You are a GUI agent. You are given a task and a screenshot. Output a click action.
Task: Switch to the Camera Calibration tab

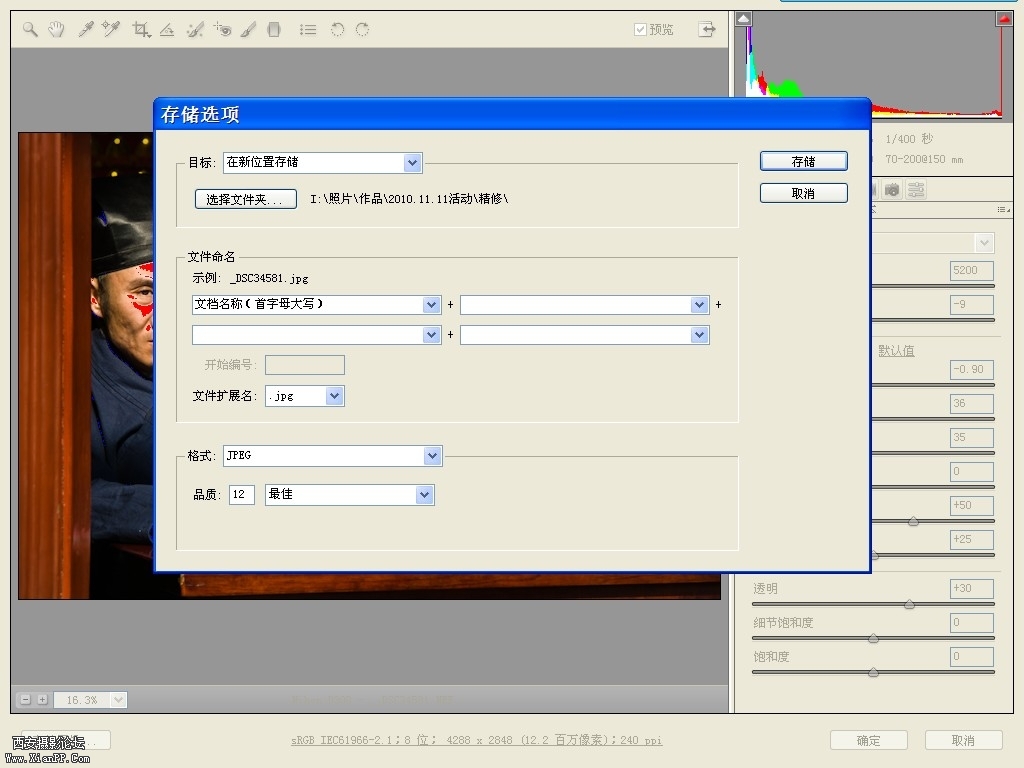(x=892, y=190)
